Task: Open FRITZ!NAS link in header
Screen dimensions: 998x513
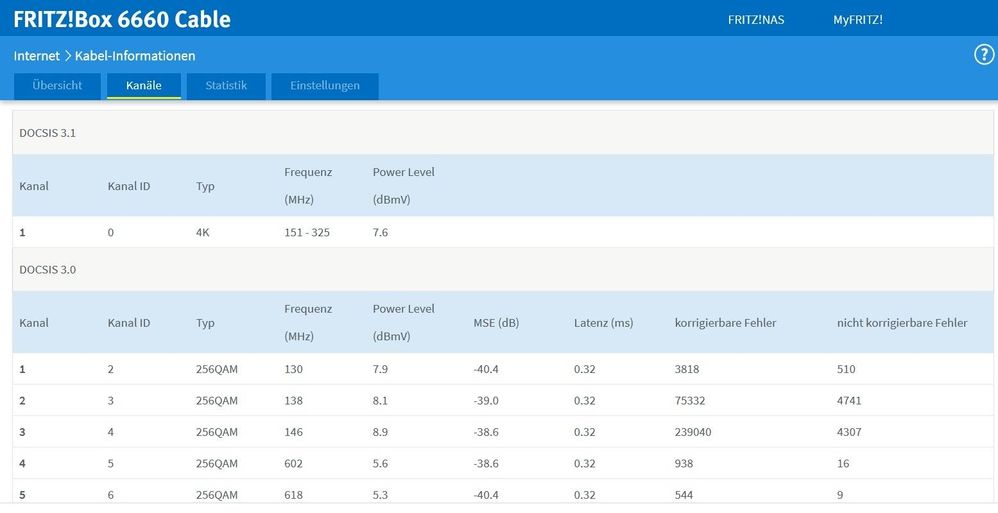Action: tap(755, 20)
